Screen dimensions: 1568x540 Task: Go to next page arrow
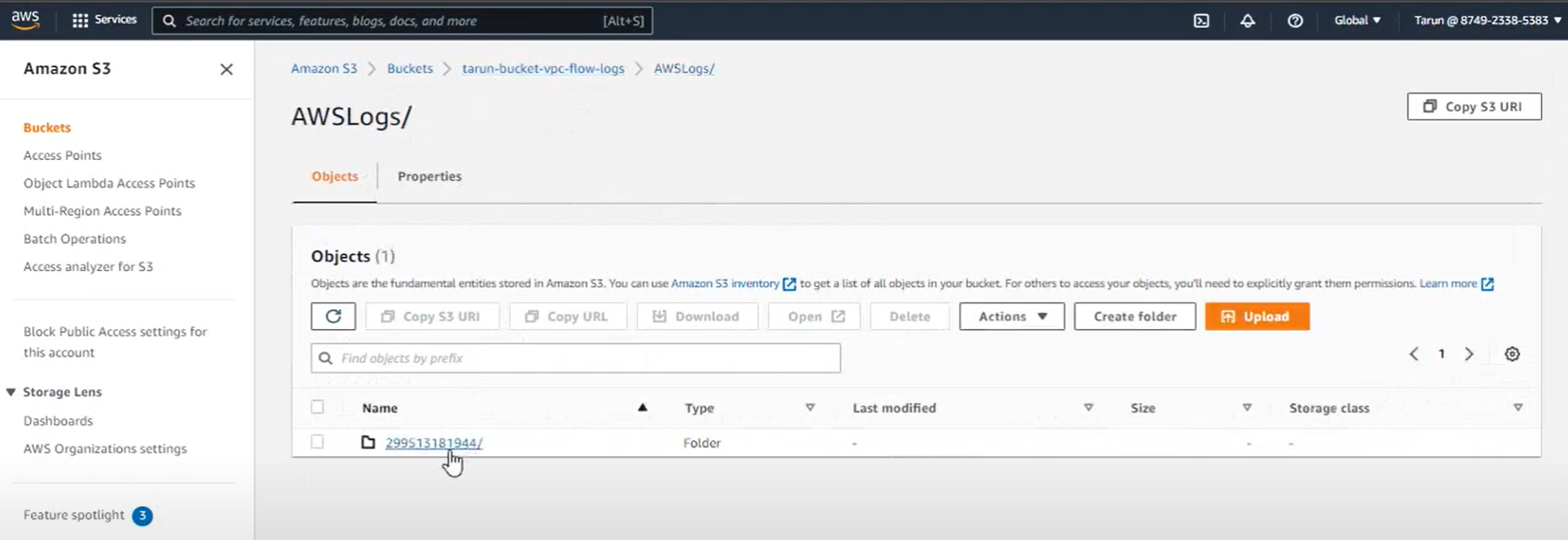point(1469,354)
